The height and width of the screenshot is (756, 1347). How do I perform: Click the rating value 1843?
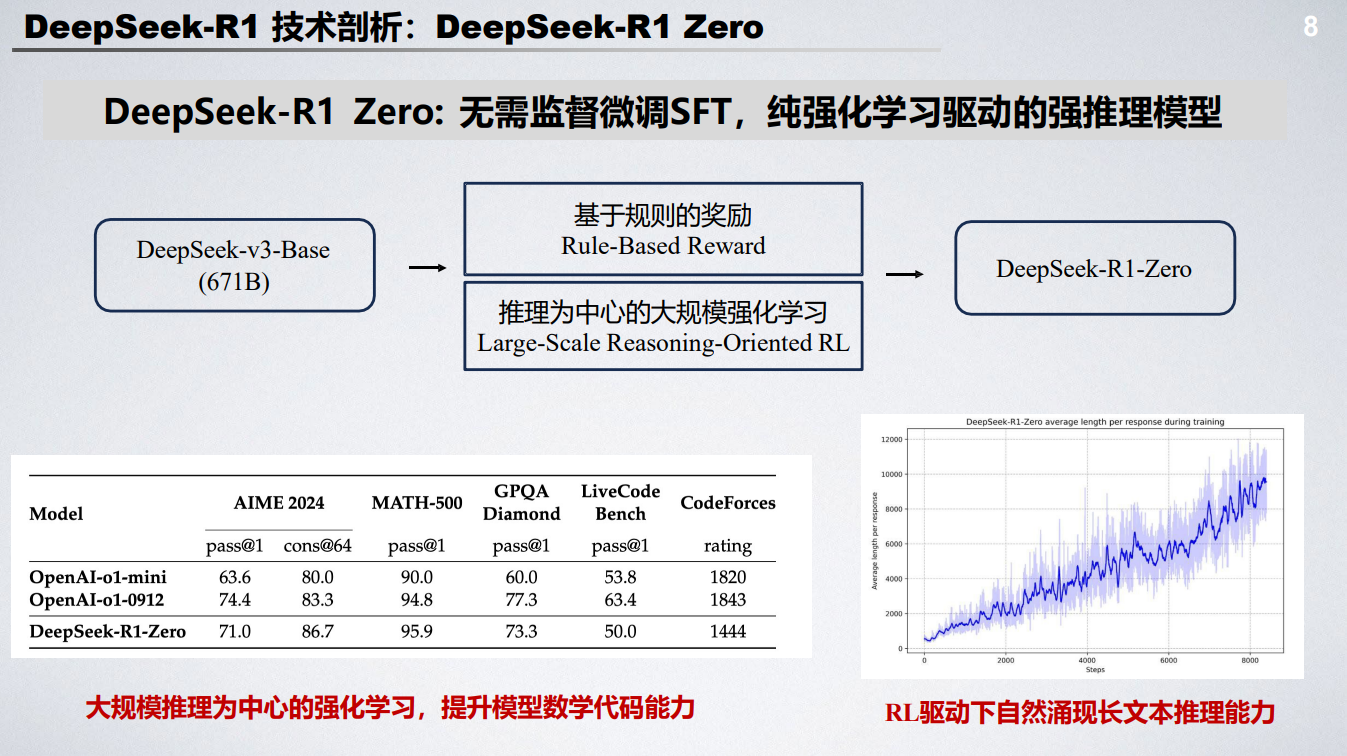[x=728, y=600]
